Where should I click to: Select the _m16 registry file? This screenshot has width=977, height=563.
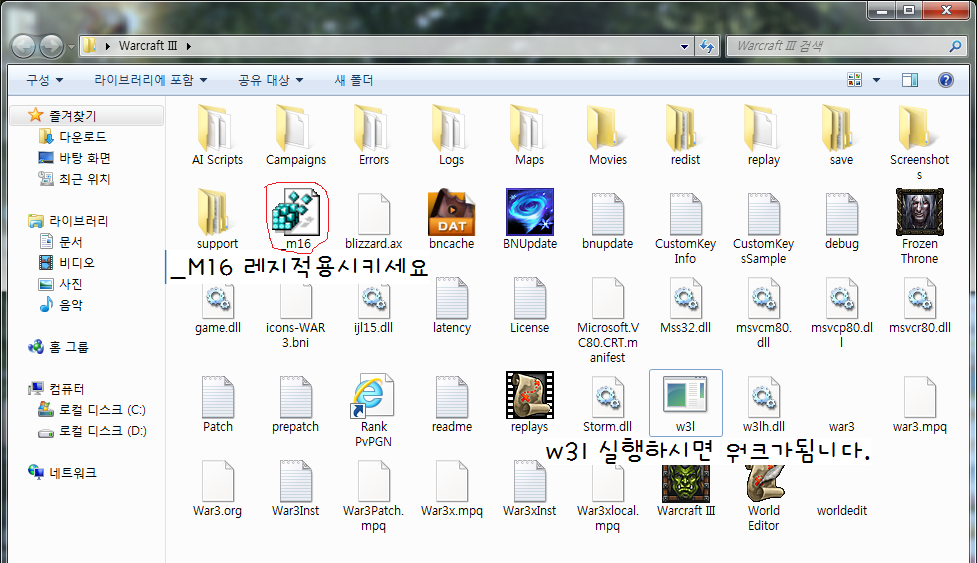(296, 213)
